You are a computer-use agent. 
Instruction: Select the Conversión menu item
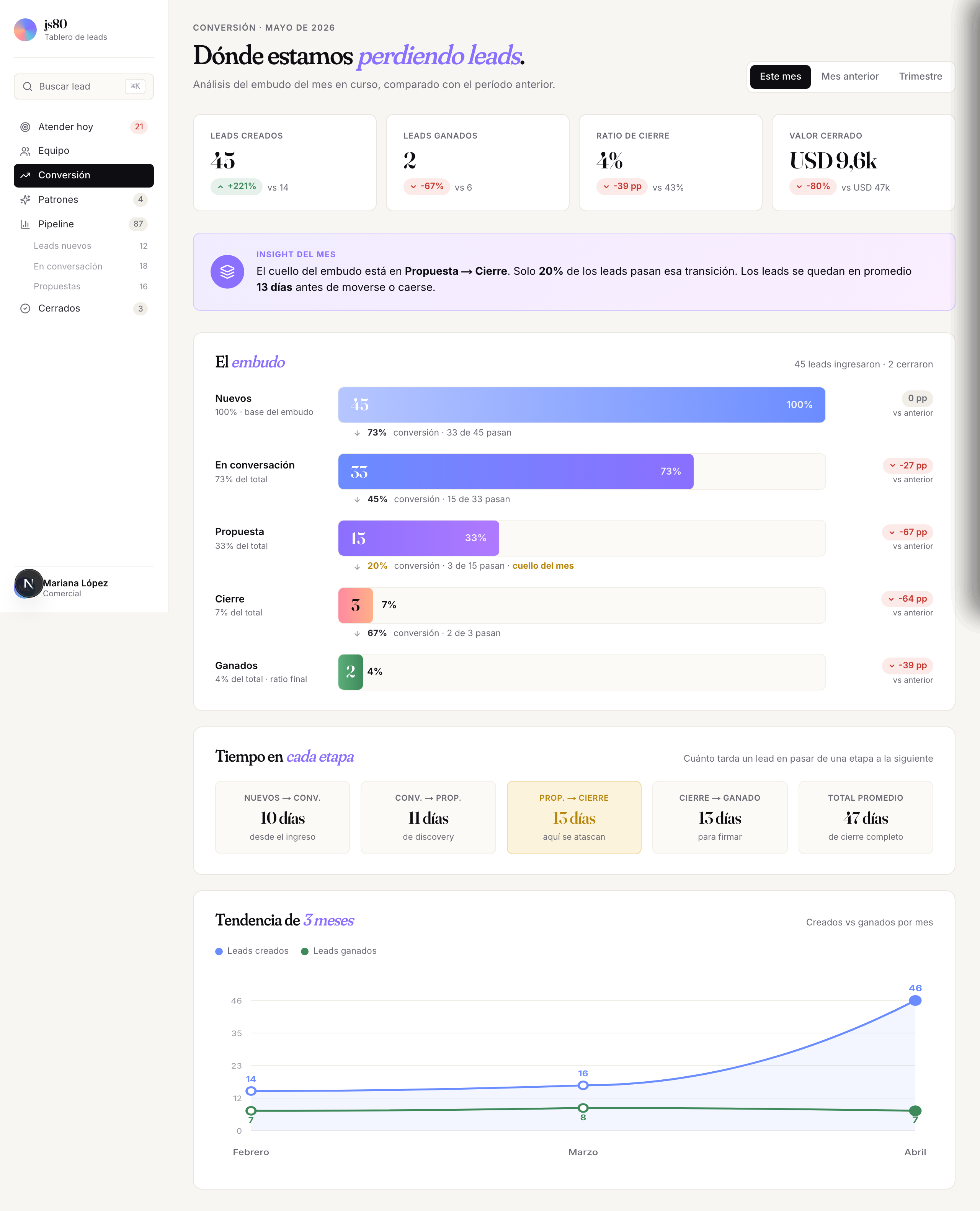pos(83,176)
